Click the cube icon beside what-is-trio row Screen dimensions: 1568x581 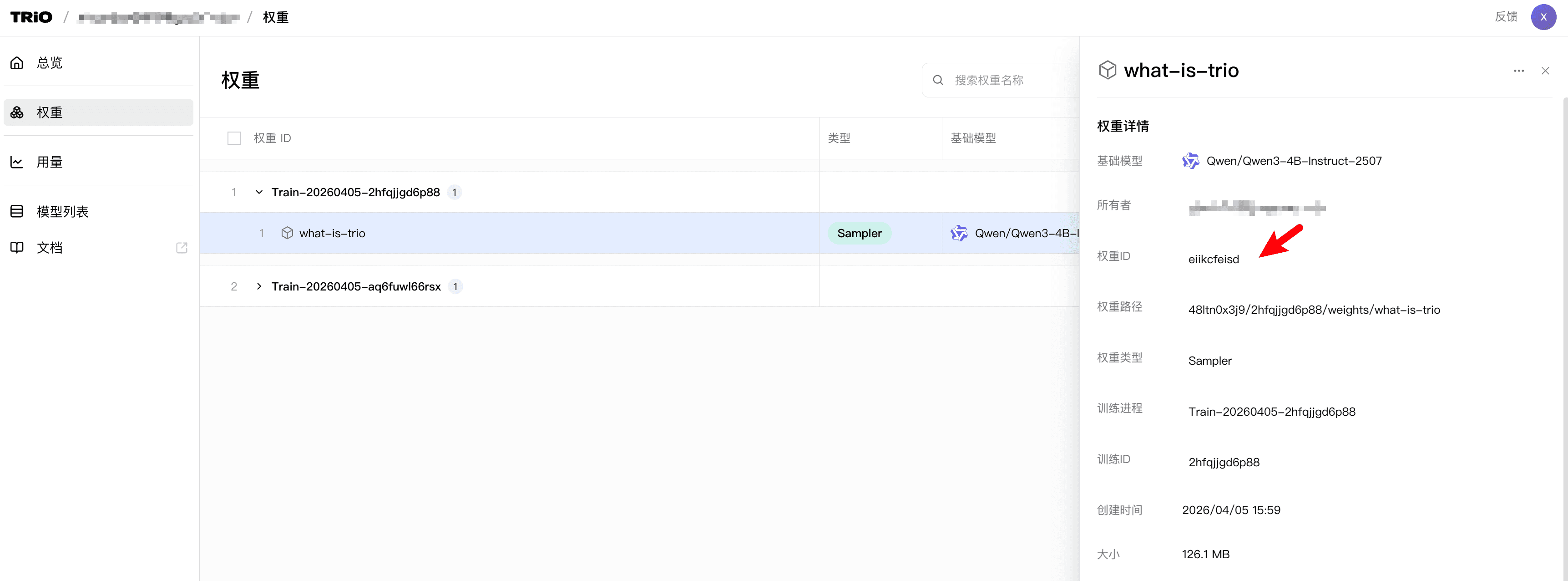pyautogui.click(x=287, y=233)
